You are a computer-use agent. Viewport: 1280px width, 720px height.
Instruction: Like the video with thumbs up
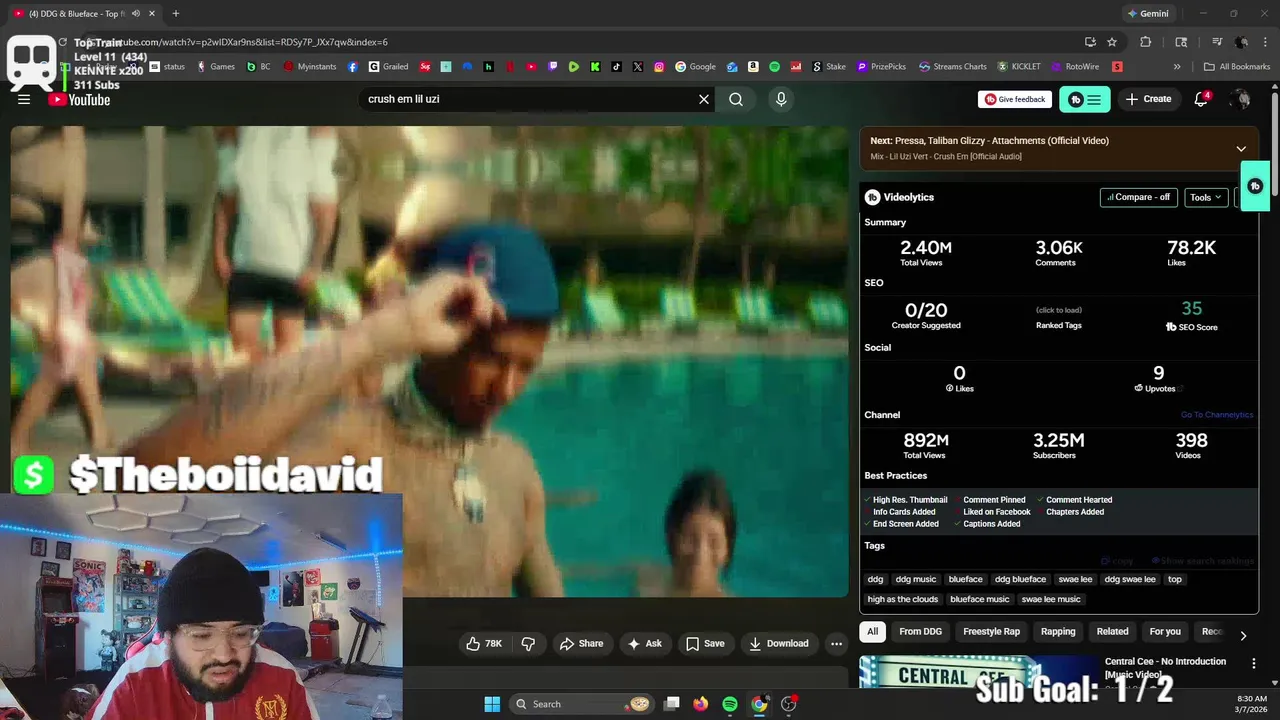pyautogui.click(x=484, y=644)
